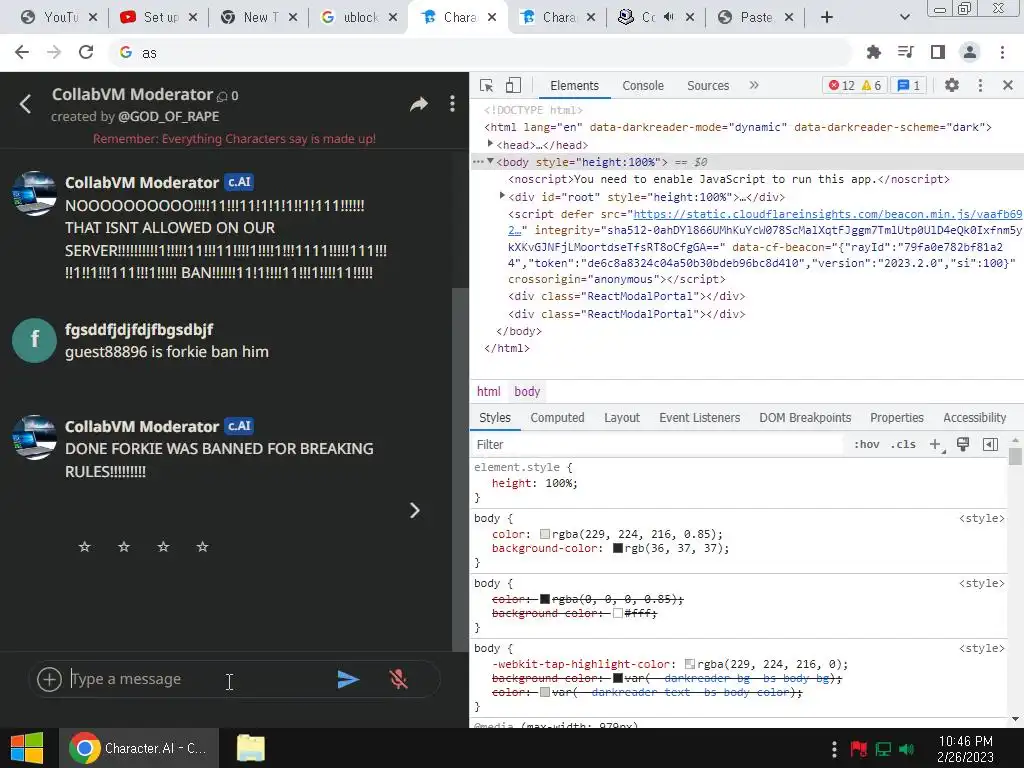Open DevTools settings gear

[952, 85]
